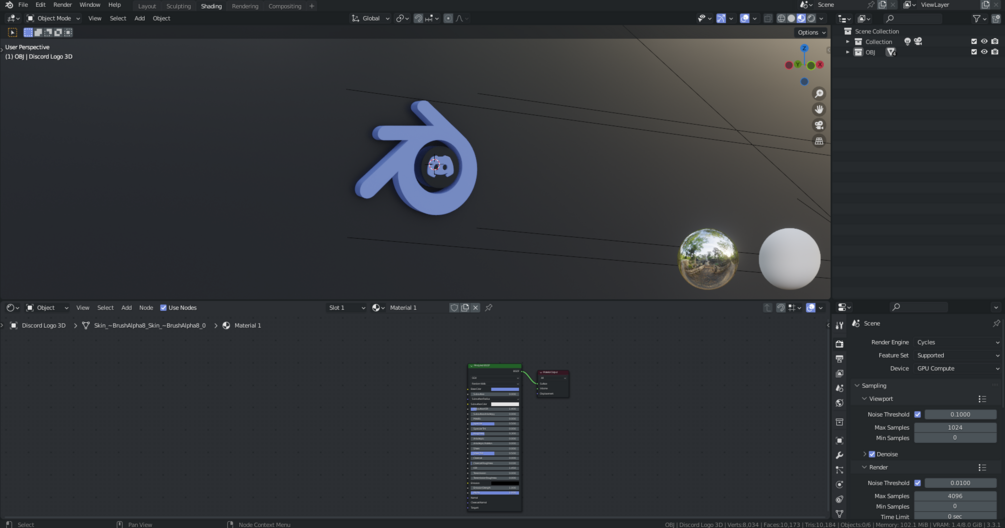Expand the Collection tree item
Screen dimensions: 1005x528
coord(848,42)
